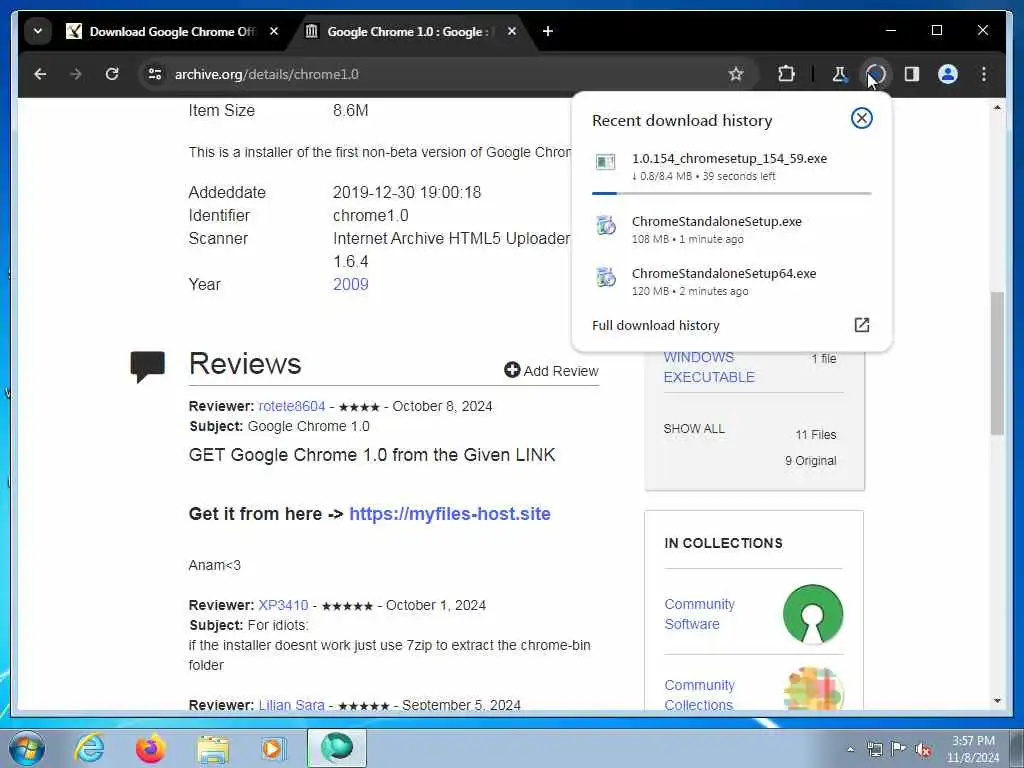Click the Full download history label

click(656, 325)
